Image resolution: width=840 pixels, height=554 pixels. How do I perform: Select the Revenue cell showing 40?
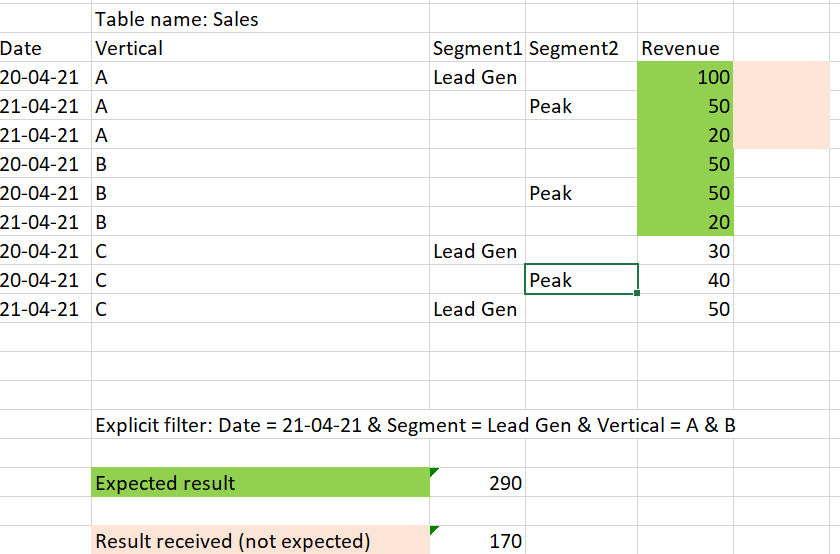pyautogui.click(x=685, y=280)
